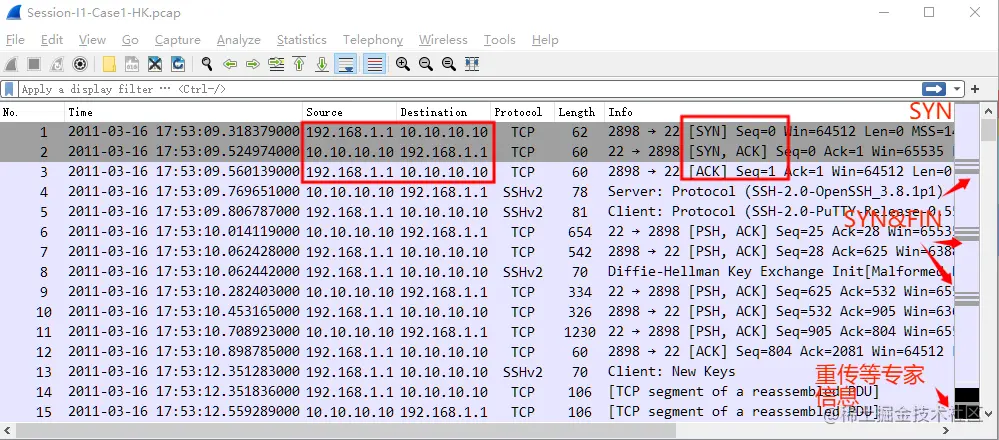Click the Save capture file icon
The image size is (999, 440).
[x=132, y=64]
